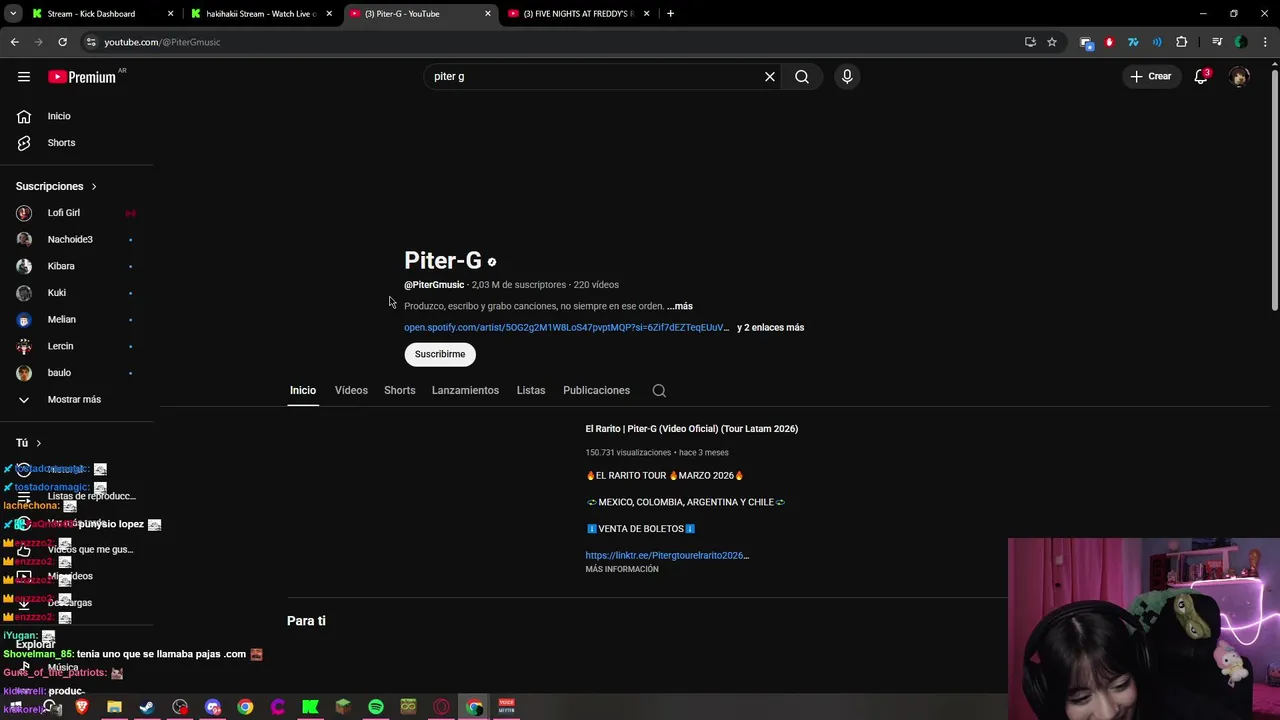The width and height of the screenshot is (1280, 720).
Task: Search within the channel with the magnifier icon
Action: click(659, 391)
